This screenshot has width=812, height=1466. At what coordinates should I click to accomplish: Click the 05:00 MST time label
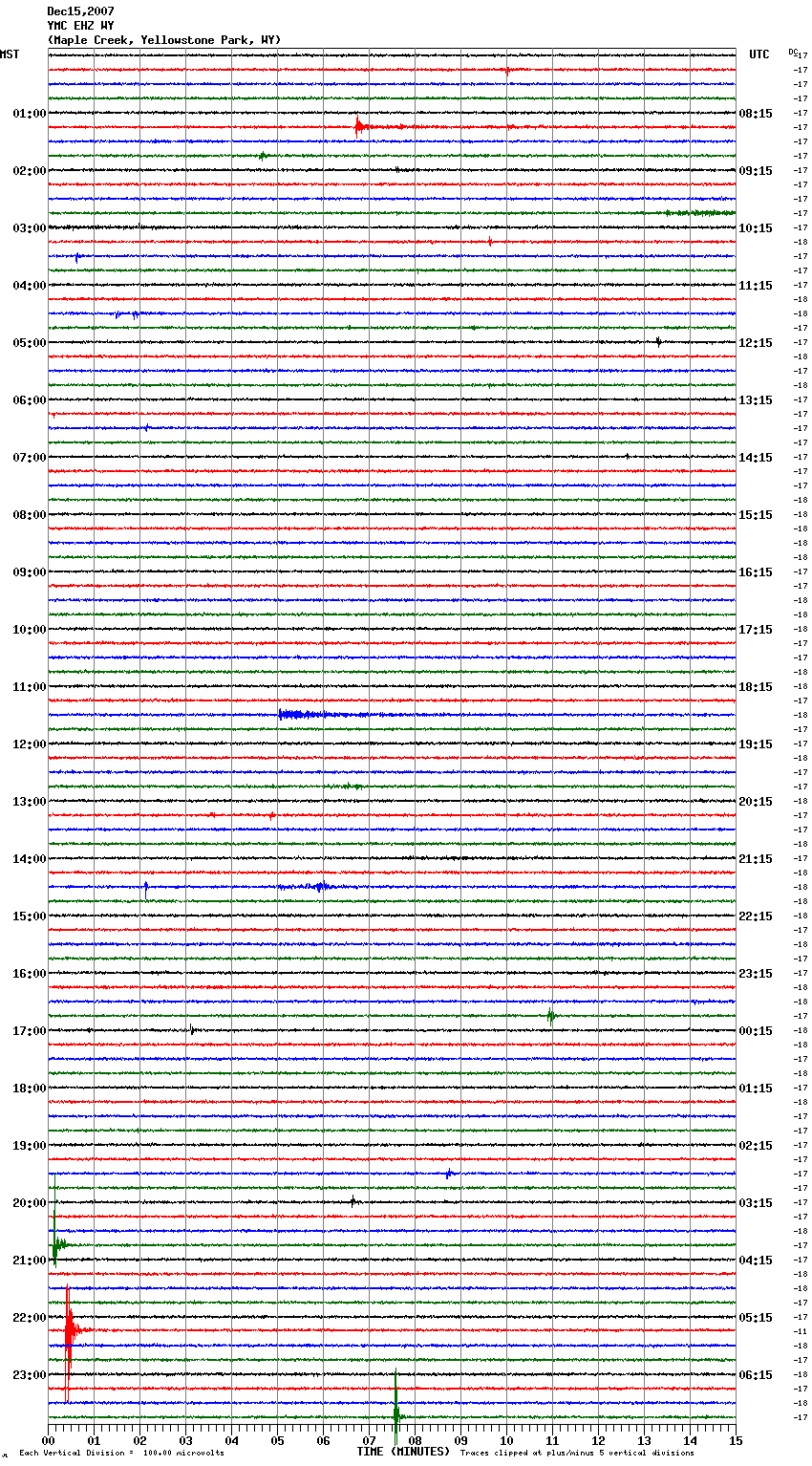click(30, 343)
